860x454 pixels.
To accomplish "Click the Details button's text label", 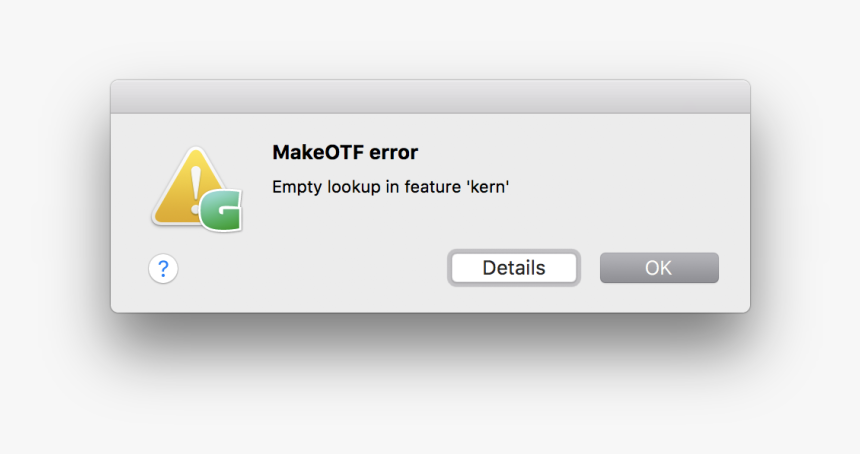I will tap(514, 268).
